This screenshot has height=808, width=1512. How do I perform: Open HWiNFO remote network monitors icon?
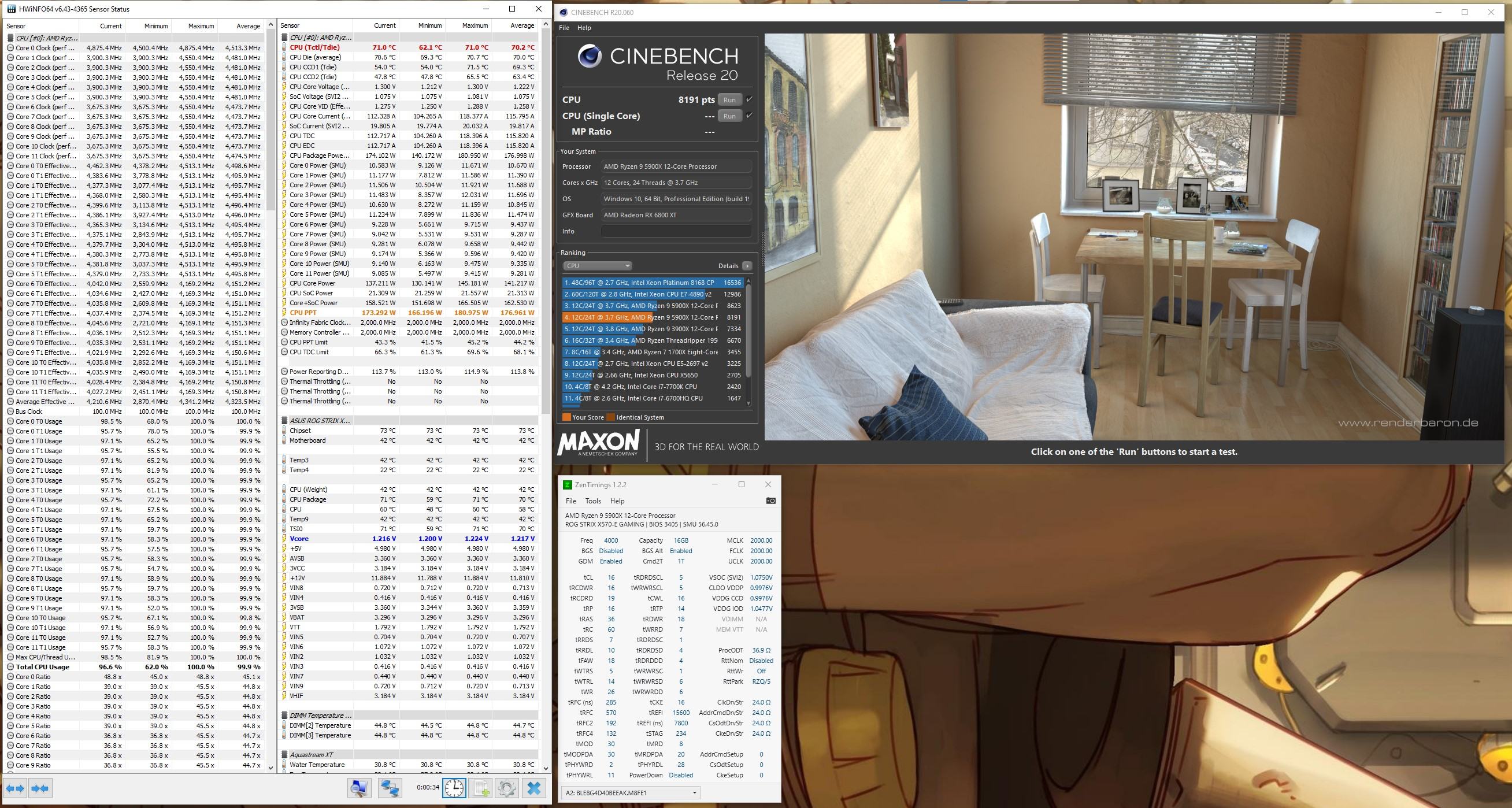[390, 788]
